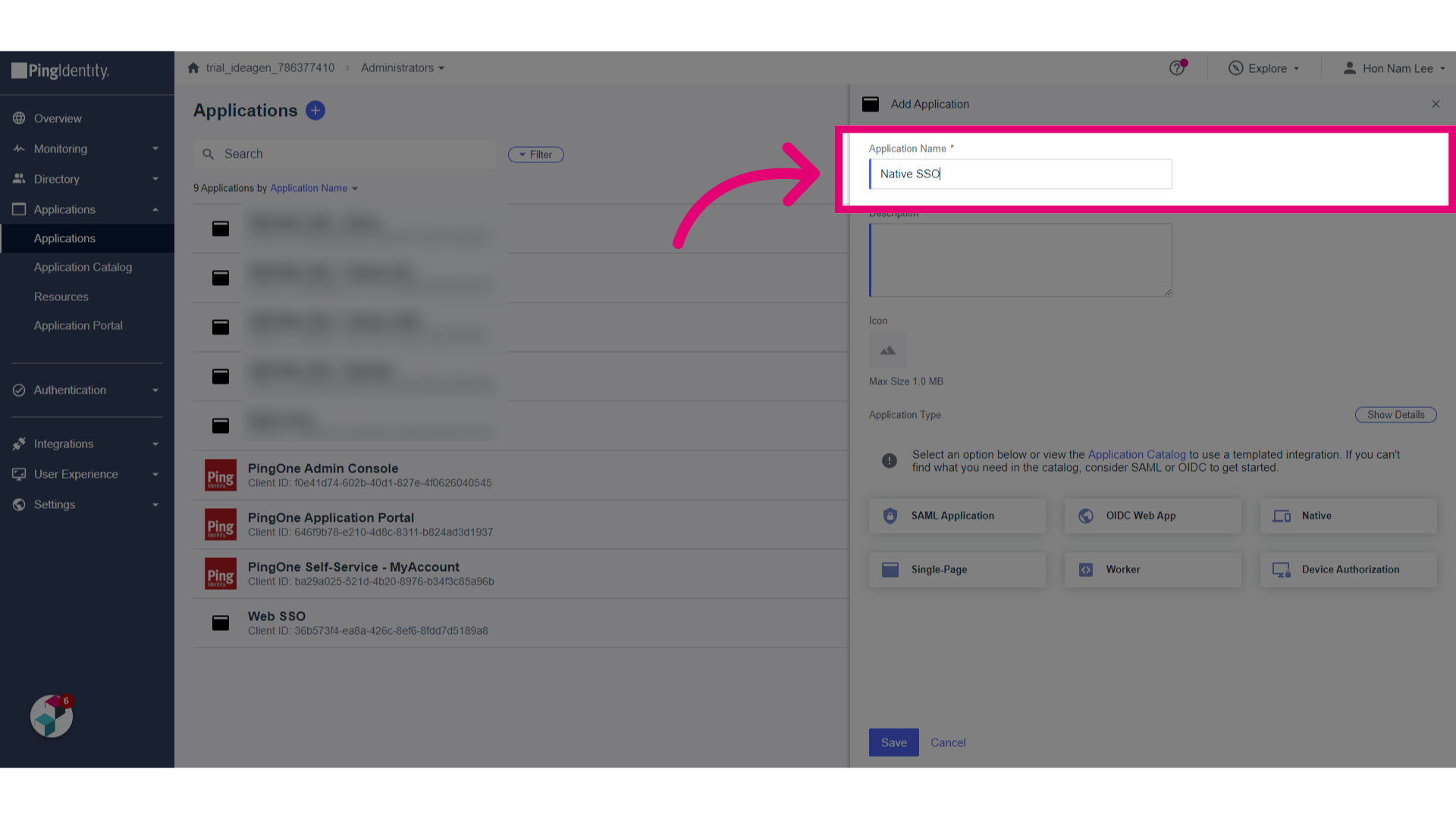Image resolution: width=1456 pixels, height=819 pixels.
Task: Open User Experience in sidebar
Action: tap(76, 474)
